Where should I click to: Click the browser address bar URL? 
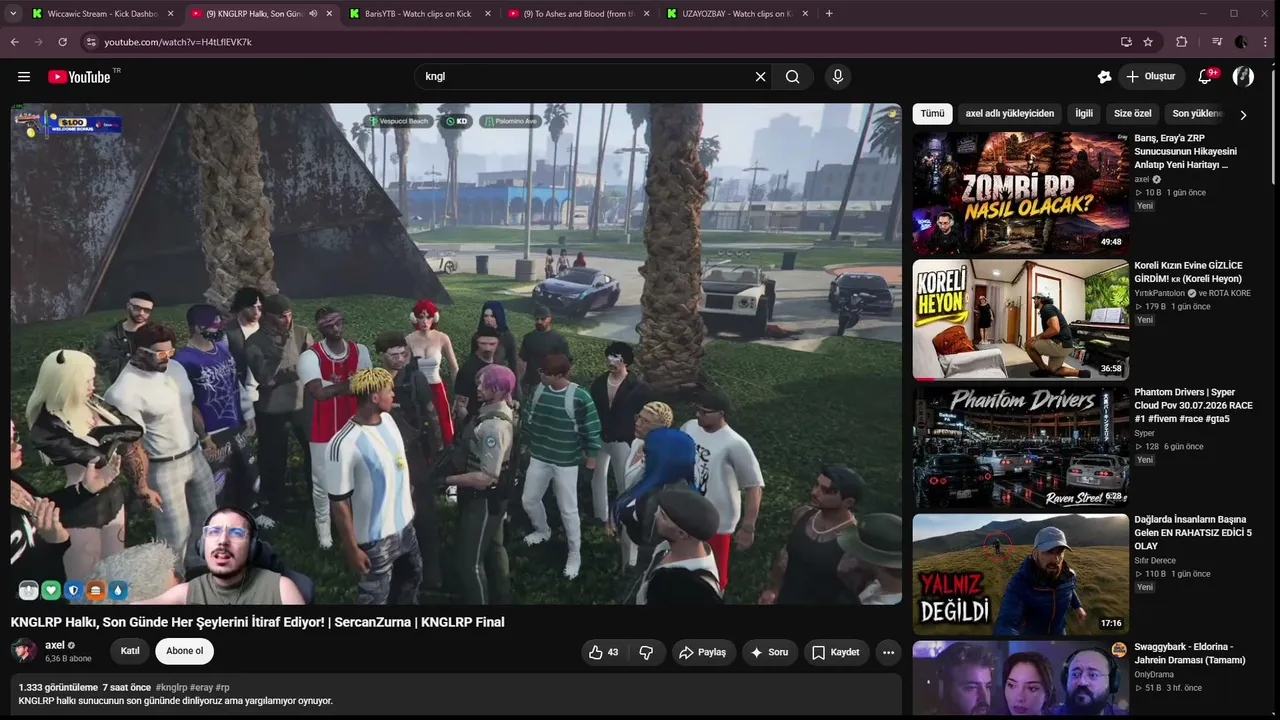pyautogui.click(x=178, y=42)
